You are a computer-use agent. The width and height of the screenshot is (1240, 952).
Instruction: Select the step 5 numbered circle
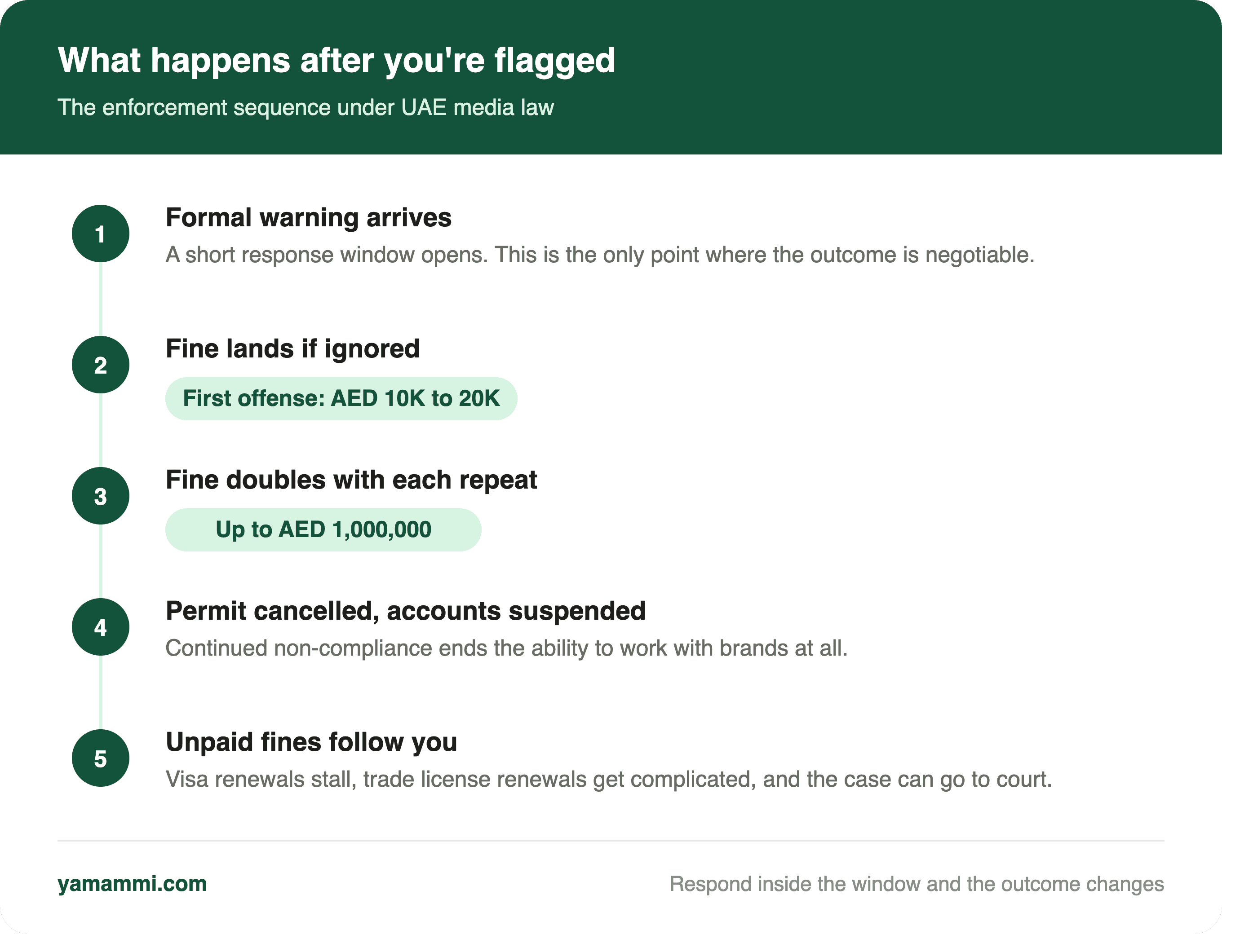coord(100,758)
